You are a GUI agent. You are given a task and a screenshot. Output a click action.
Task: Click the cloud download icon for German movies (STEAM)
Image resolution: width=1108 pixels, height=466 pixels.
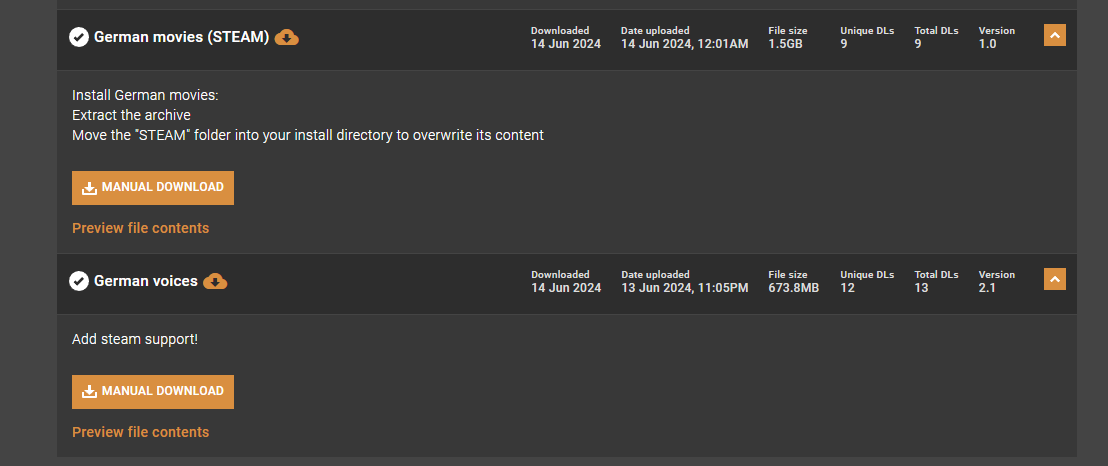287,37
